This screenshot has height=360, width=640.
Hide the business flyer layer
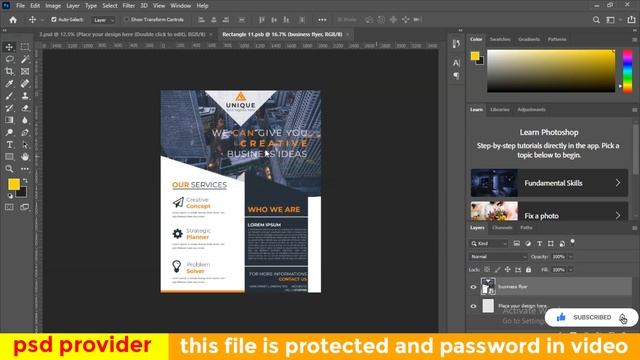[473, 287]
